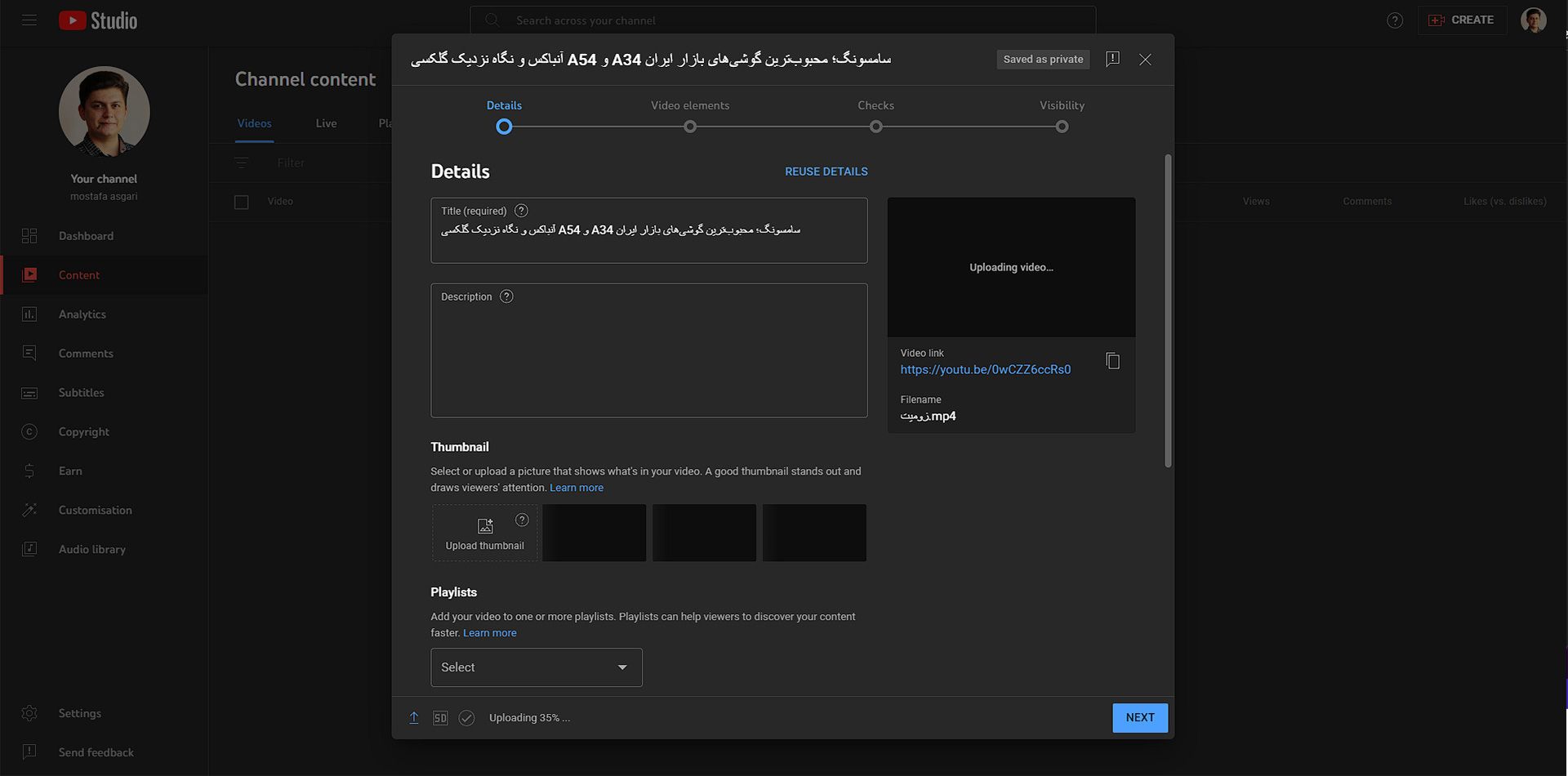Viewport: 1568px width, 776px height.
Task: Click the Description help question mark
Action: [506, 297]
